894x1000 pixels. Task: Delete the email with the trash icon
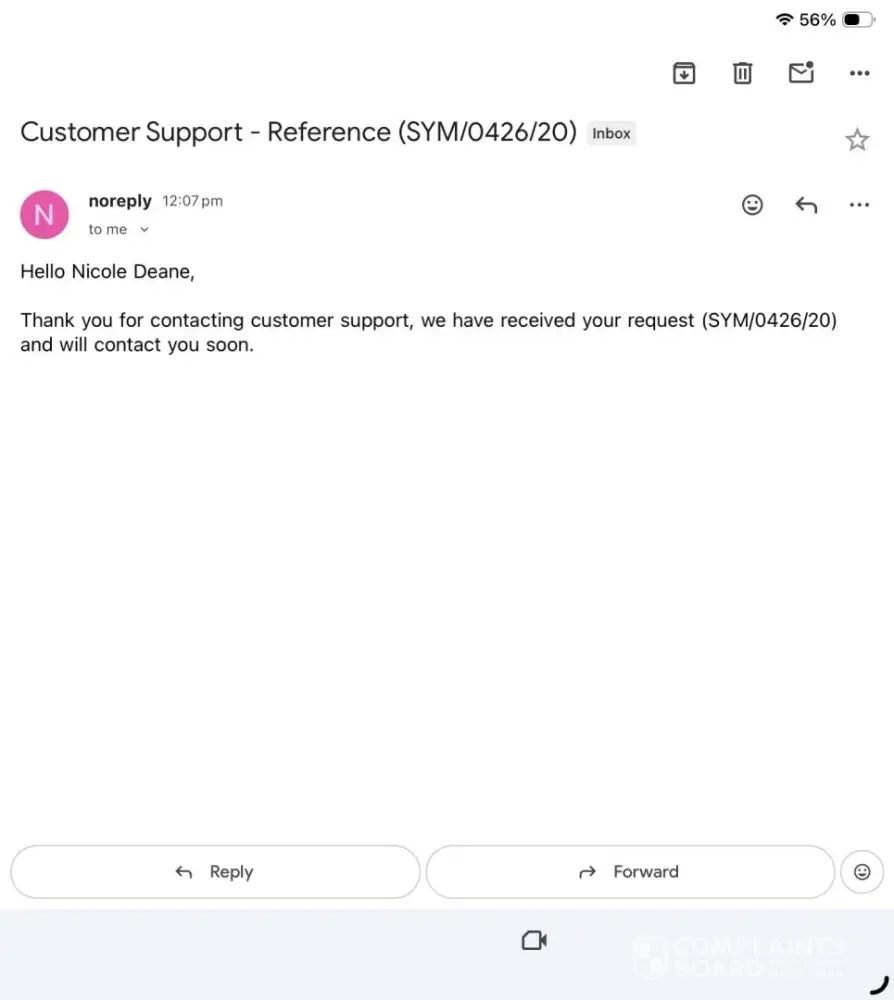click(x=742, y=73)
